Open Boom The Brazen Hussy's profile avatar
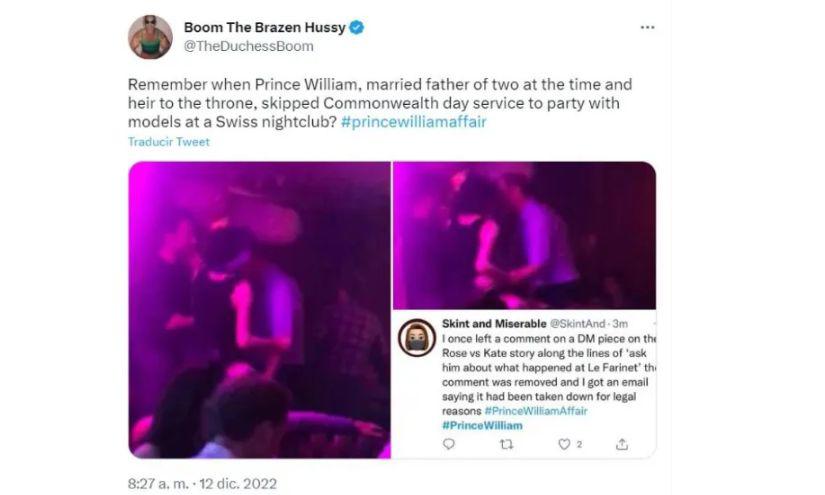This screenshot has width=825, height=495. coord(150,37)
